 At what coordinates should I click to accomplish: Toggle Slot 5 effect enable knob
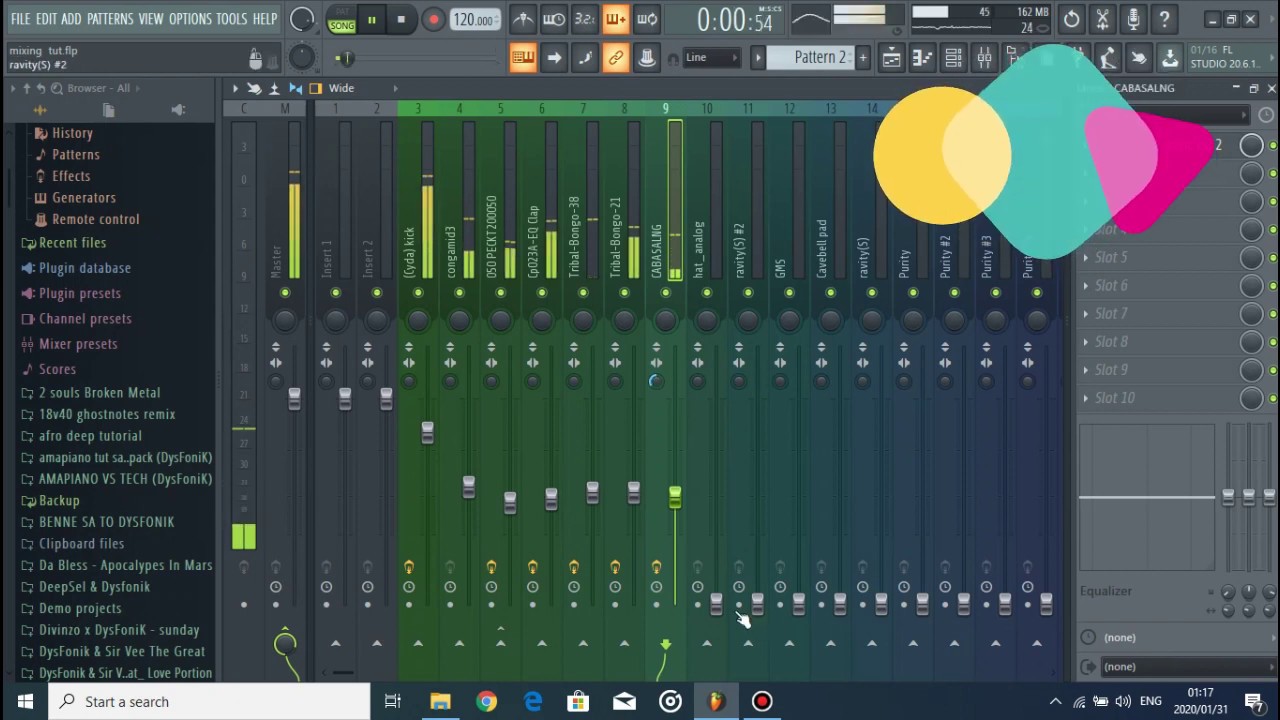point(1251,258)
